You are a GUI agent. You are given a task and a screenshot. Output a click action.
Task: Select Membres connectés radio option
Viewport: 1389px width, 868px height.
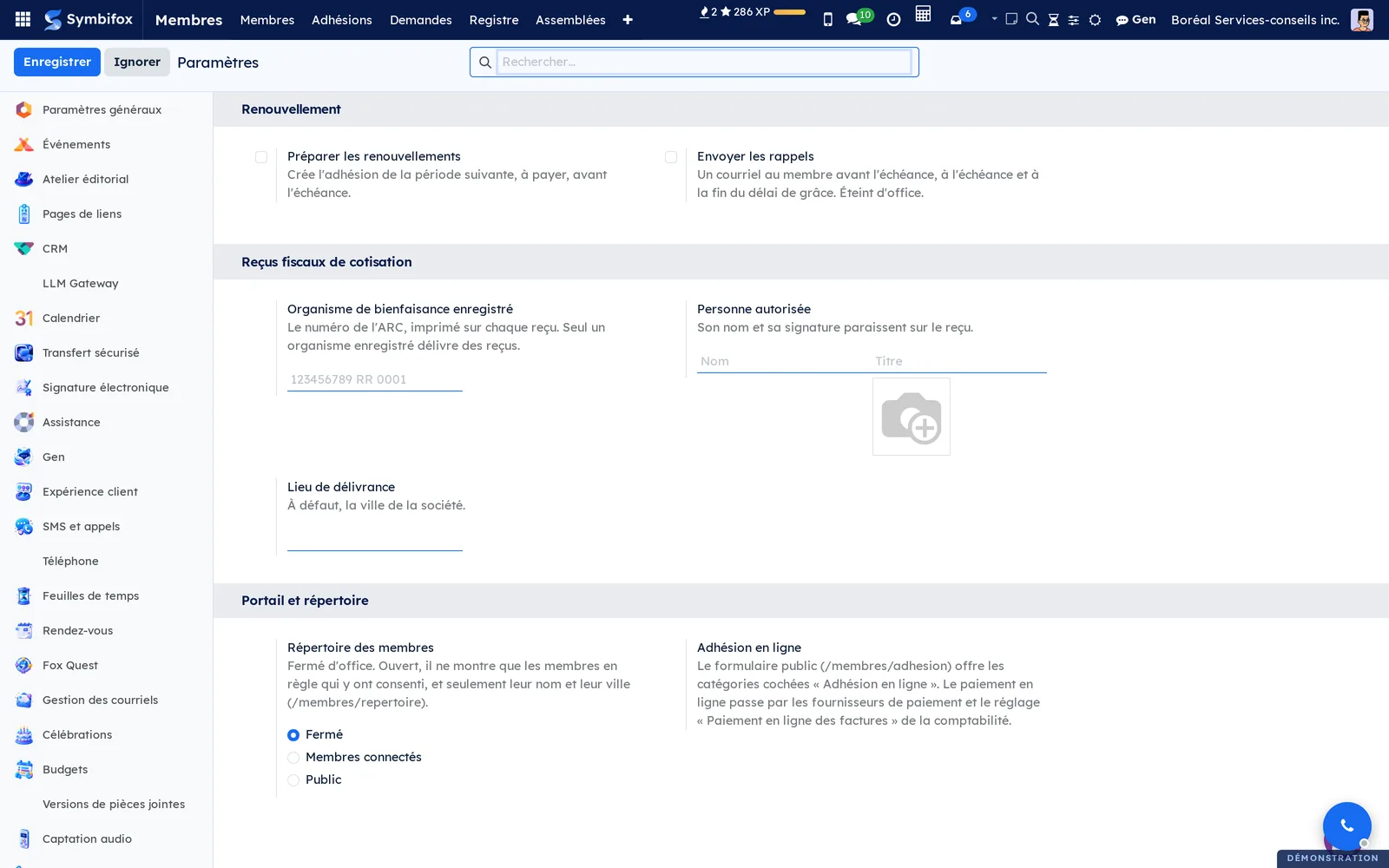click(293, 758)
